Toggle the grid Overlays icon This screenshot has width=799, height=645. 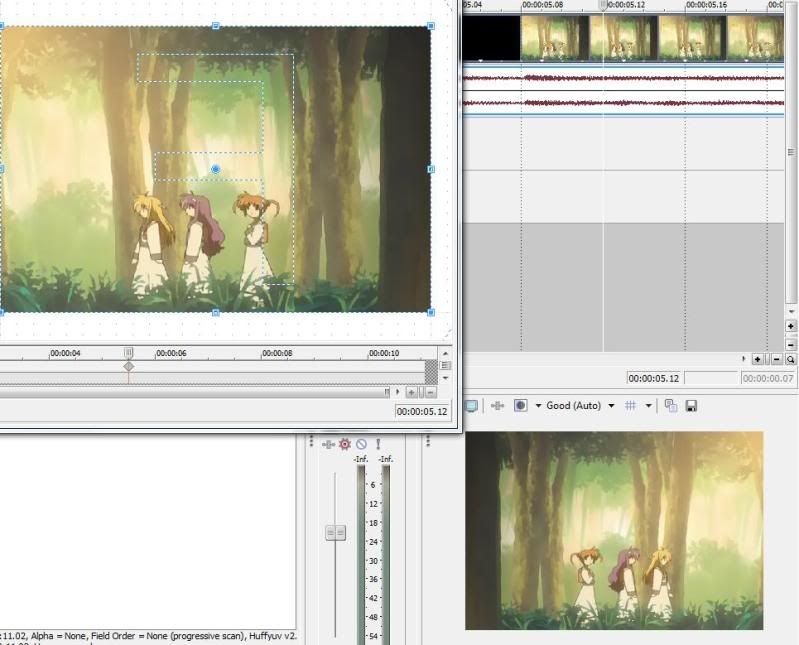pyautogui.click(x=630, y=406)
